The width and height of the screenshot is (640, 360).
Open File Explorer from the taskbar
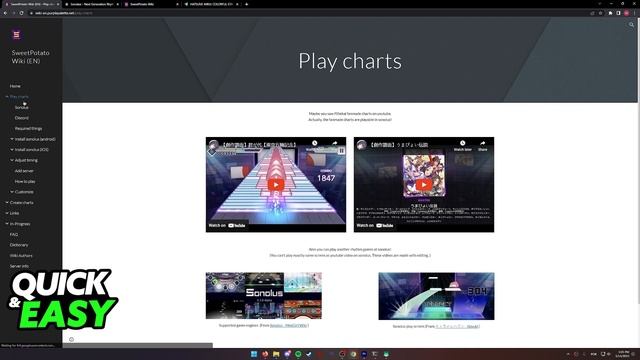(276, 354)
